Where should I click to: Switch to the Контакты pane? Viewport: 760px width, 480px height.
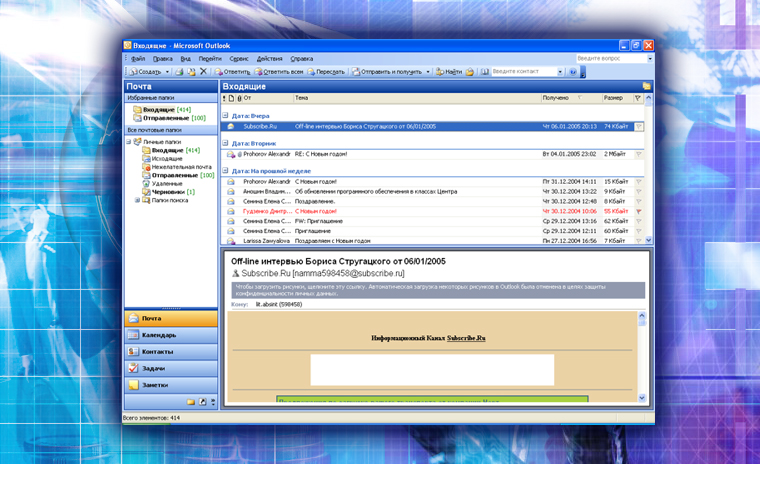[x=171, y=352]
